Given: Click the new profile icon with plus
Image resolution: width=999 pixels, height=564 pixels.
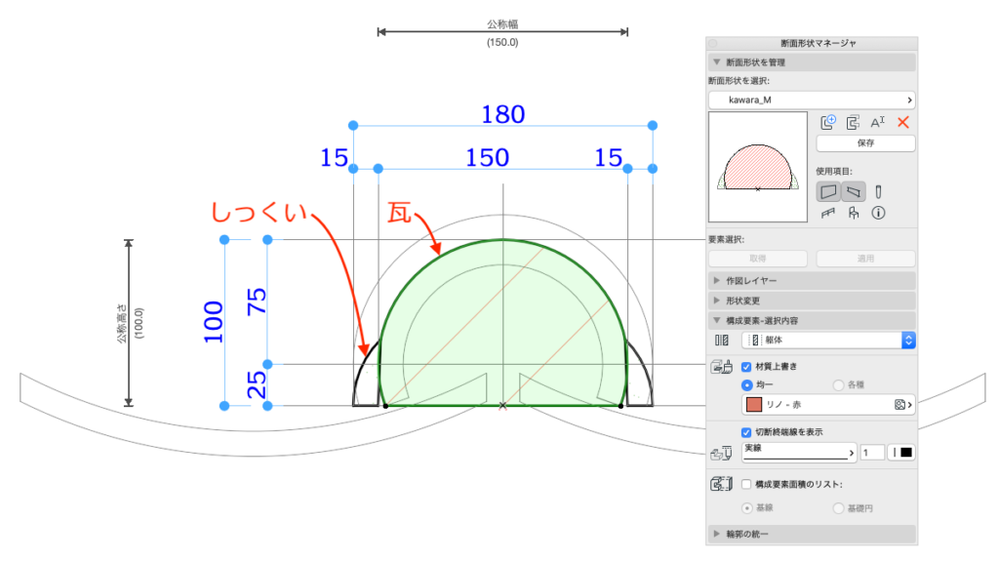Looking at the screenshot, I should (828, 122).
